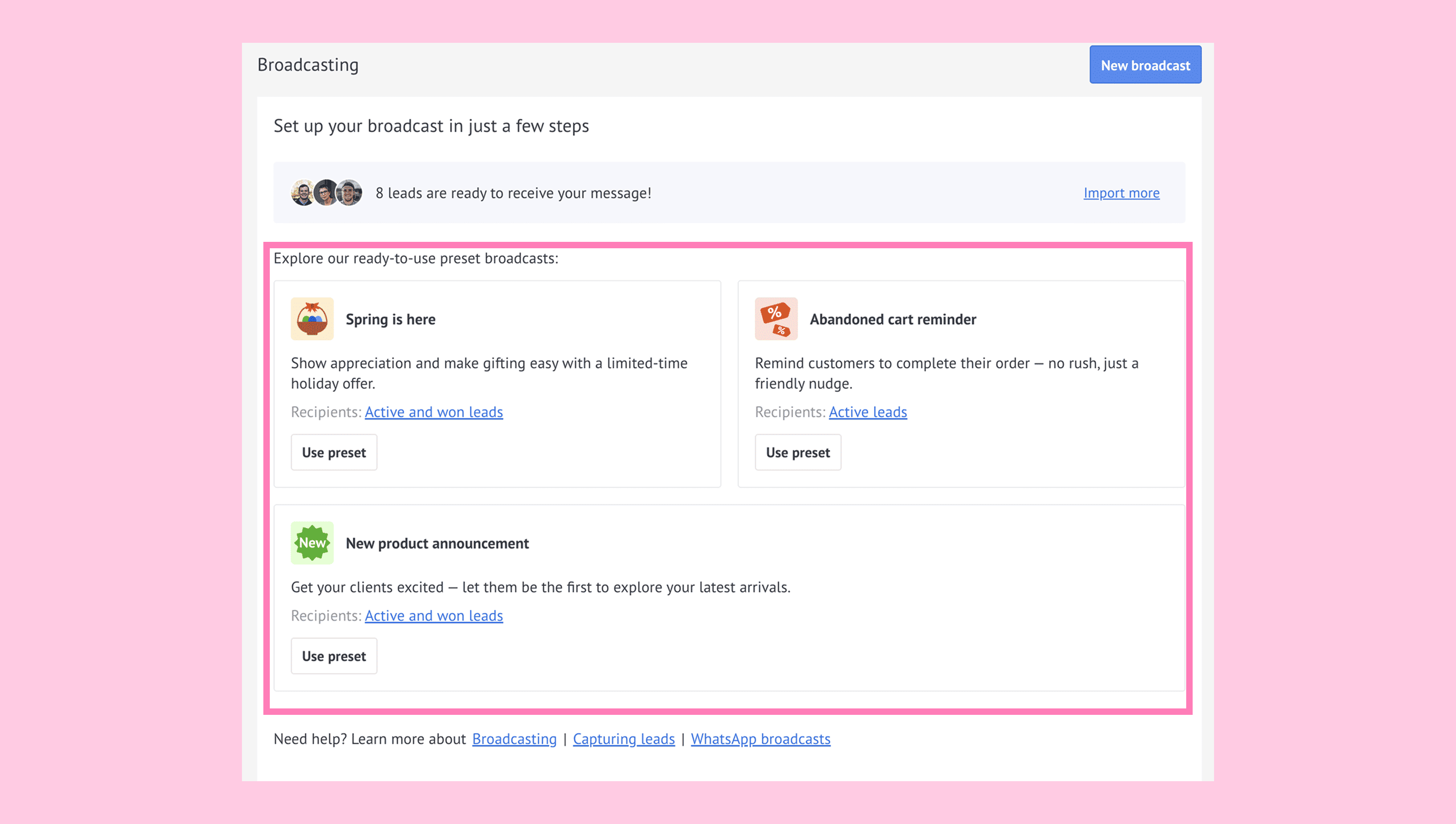Open Active leads recipients link
The width and height of the screenshot is (1456, 824).
(x=868, y=413)
